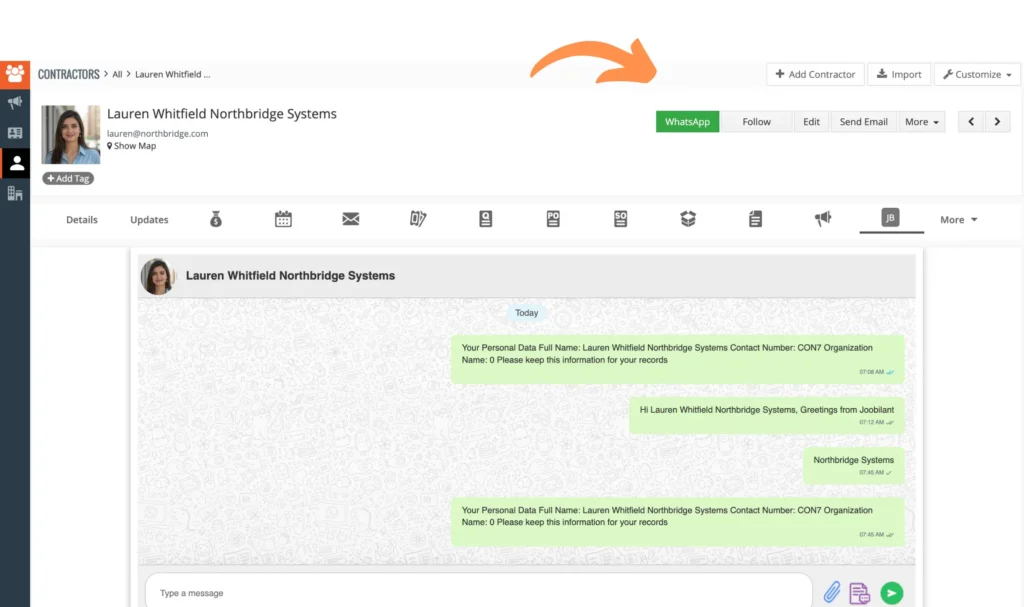This screenshot has height=607, width=1024.
Task: Open the Contractors group icon in the sidebar
Action: (15, 73)
